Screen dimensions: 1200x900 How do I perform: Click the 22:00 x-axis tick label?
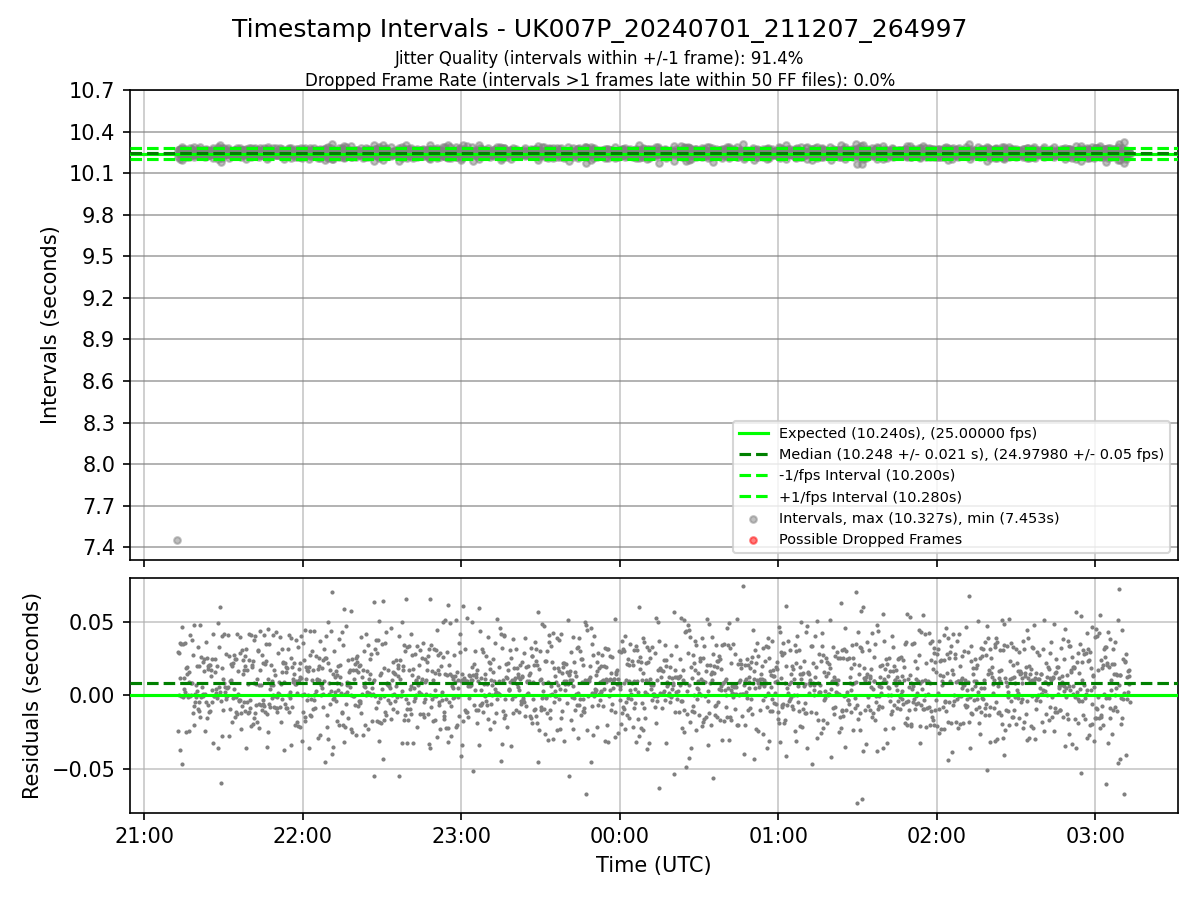[x=303, y=836]
